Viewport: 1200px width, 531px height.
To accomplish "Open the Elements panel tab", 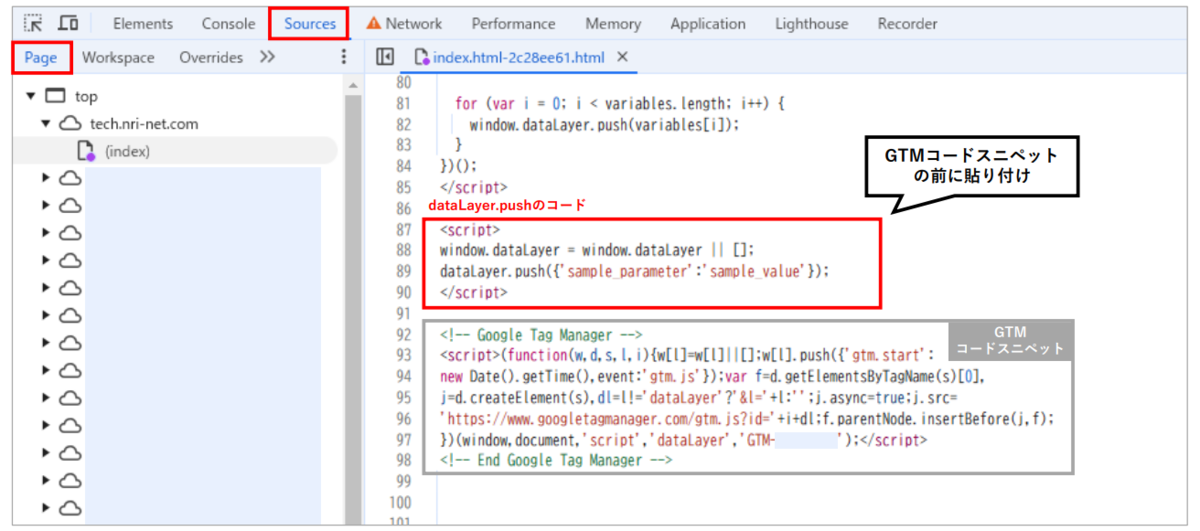I will 142,23.
